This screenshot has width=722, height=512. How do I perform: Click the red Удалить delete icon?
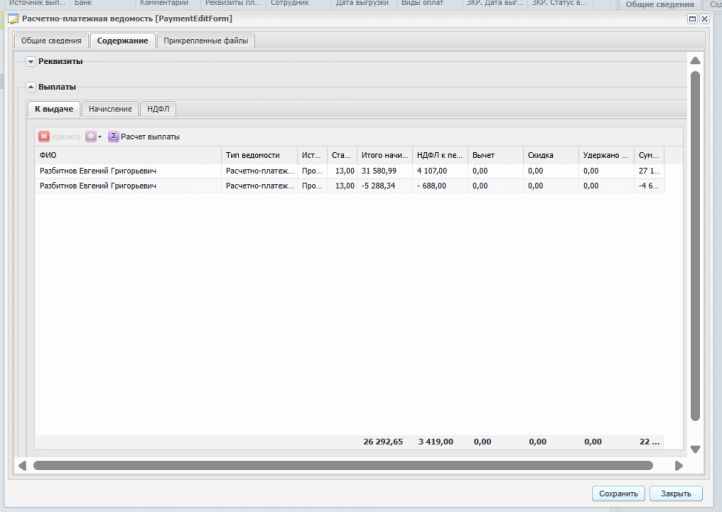pos(44,136)
